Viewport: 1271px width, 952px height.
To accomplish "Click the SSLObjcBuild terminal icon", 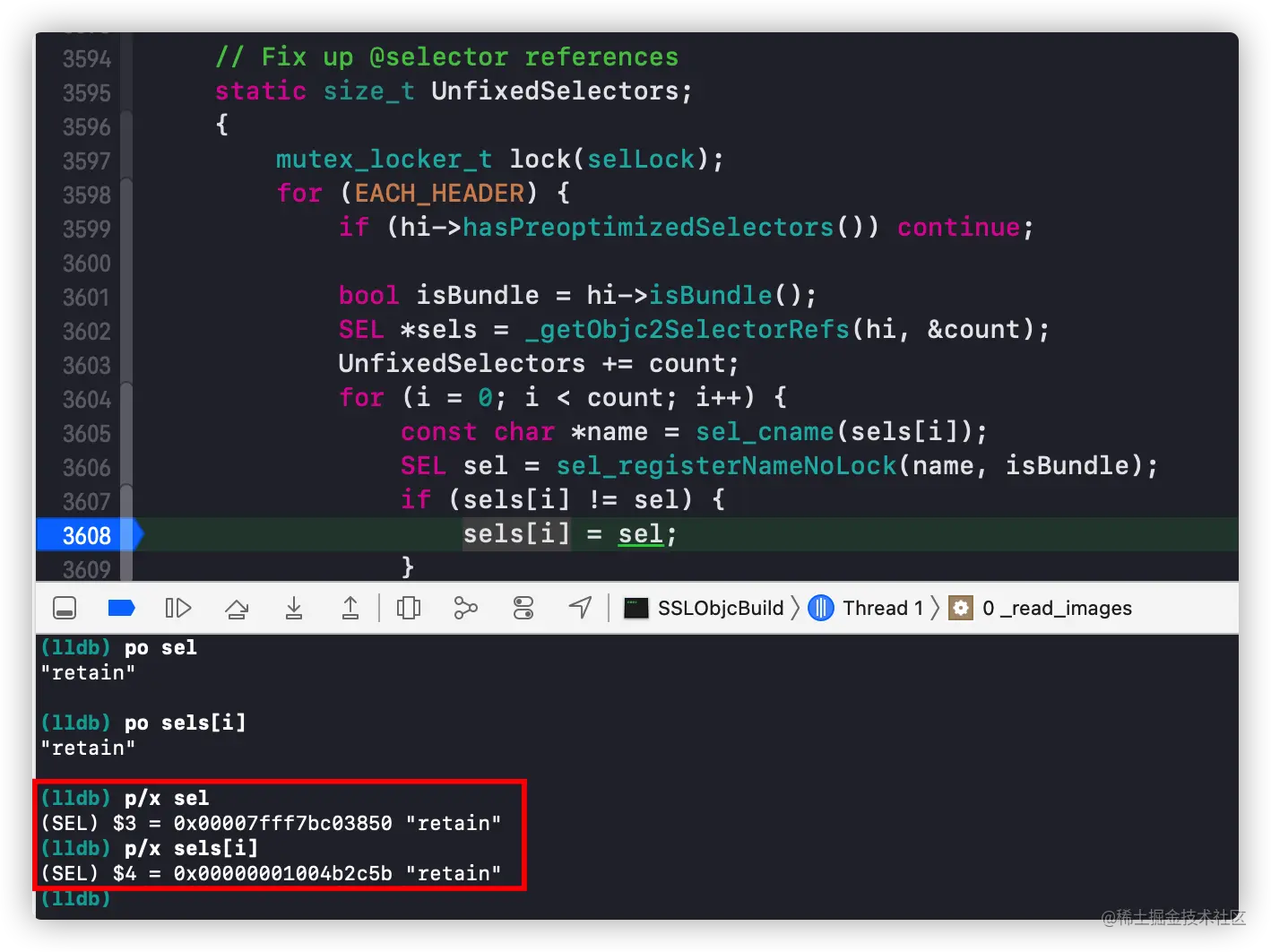I will [636, 609].
